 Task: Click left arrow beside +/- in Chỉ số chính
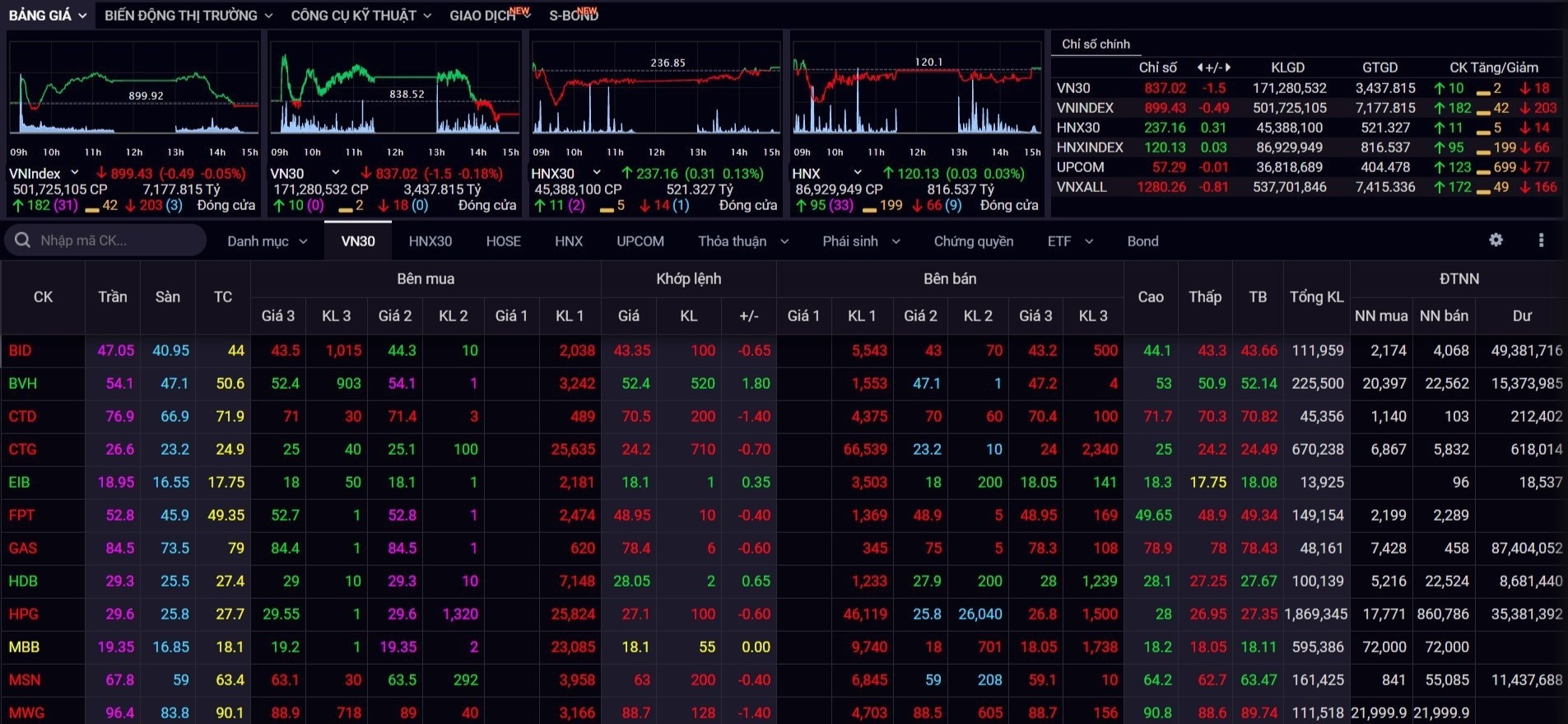click(x=1199, y=68)
